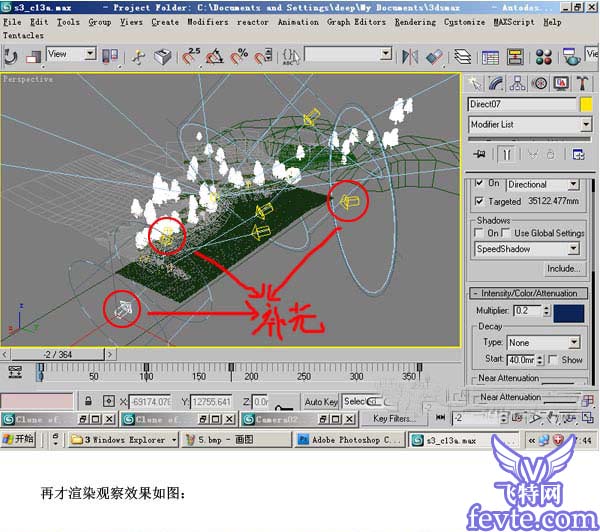Open the Curve Editor icon
Viewport: 600px width, 532px height.
point(491,57)
